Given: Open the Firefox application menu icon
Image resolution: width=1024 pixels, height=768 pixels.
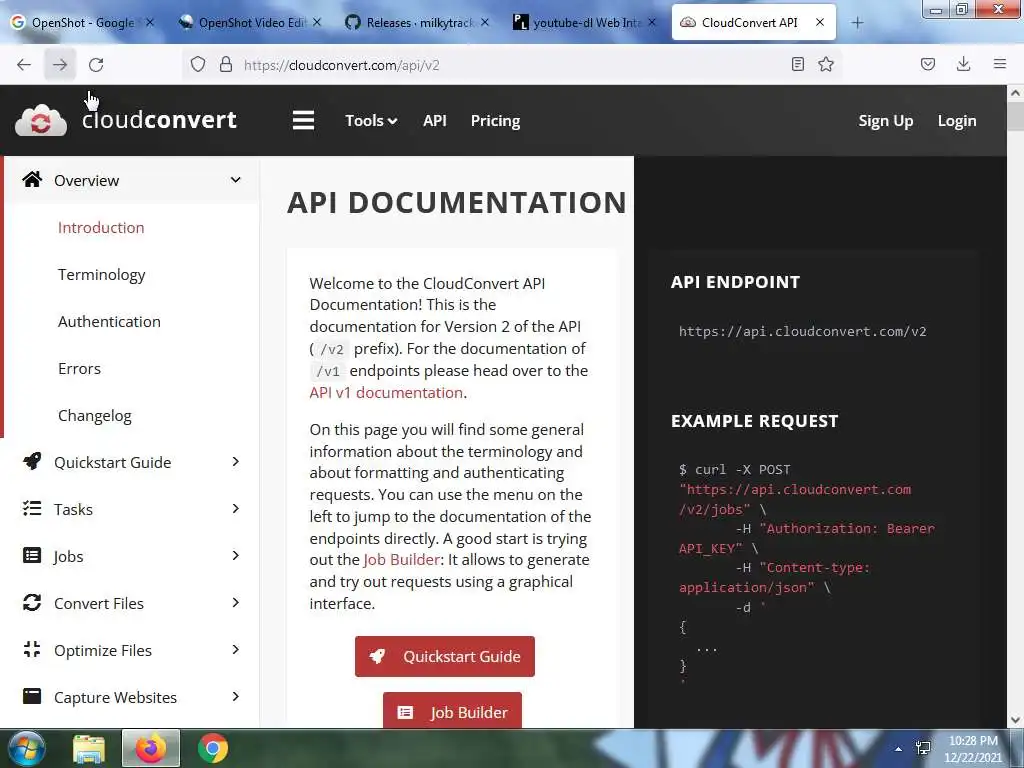Looking at the screenshot, I should pyautogui.click(x=1000, y=64).
